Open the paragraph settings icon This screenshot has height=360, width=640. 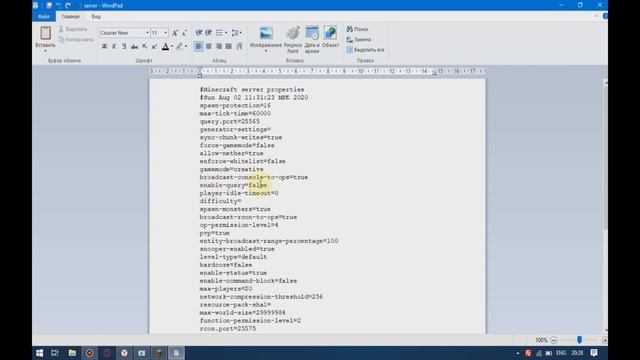click(240, 46)
